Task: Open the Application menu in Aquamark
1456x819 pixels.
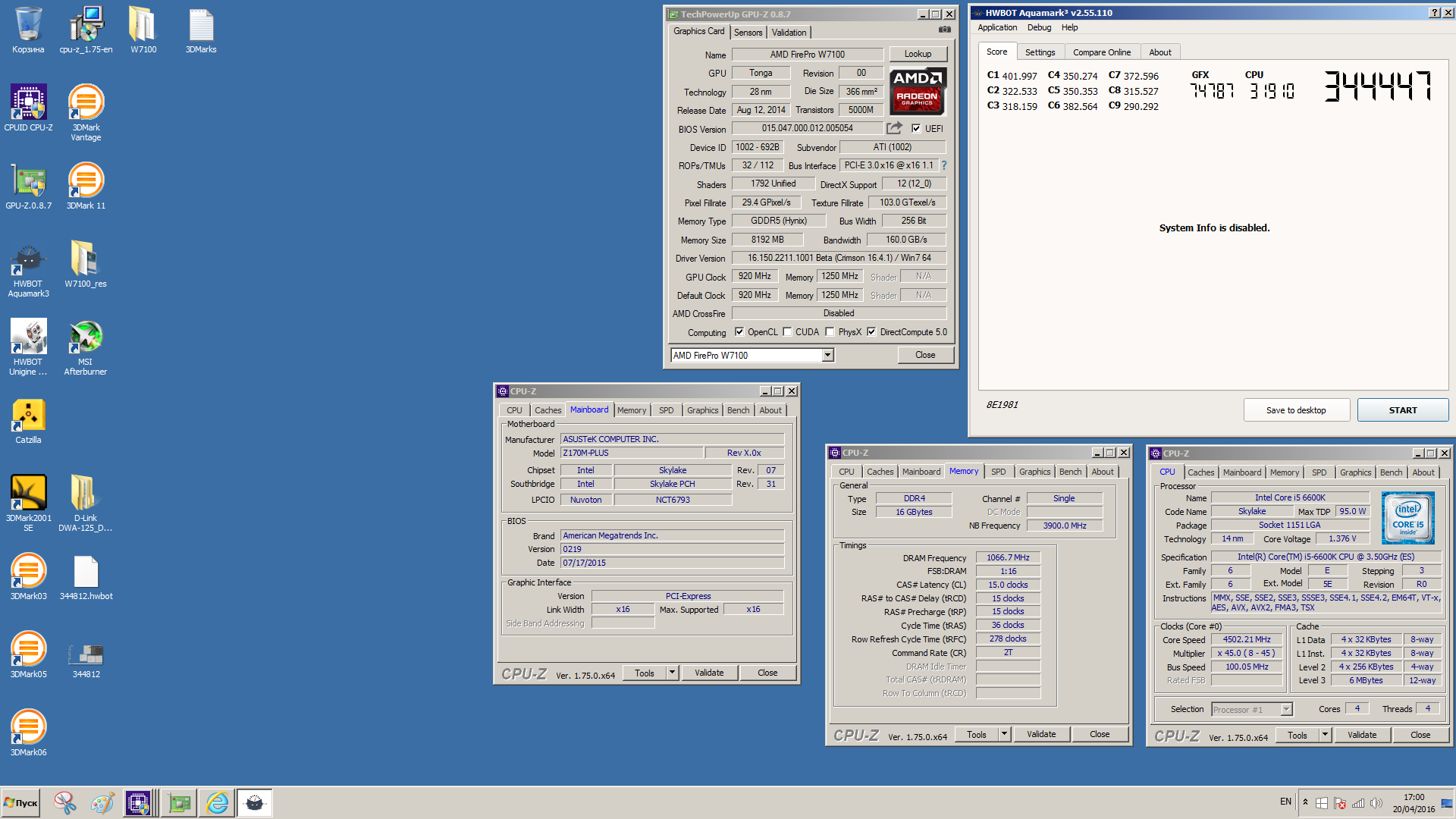Action: [997, 27]
